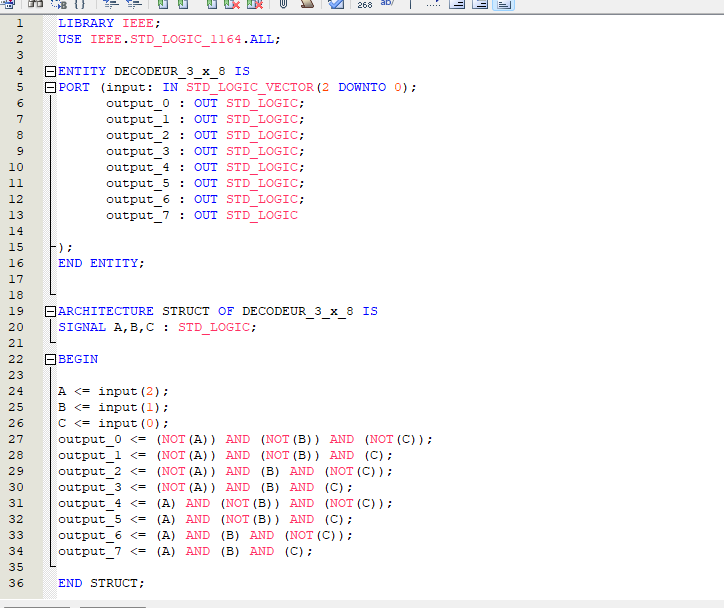Click output_0 in the port declaration
Image resolution: width=724 pixels, height=608 pixels.
click(x=138, y=103)
